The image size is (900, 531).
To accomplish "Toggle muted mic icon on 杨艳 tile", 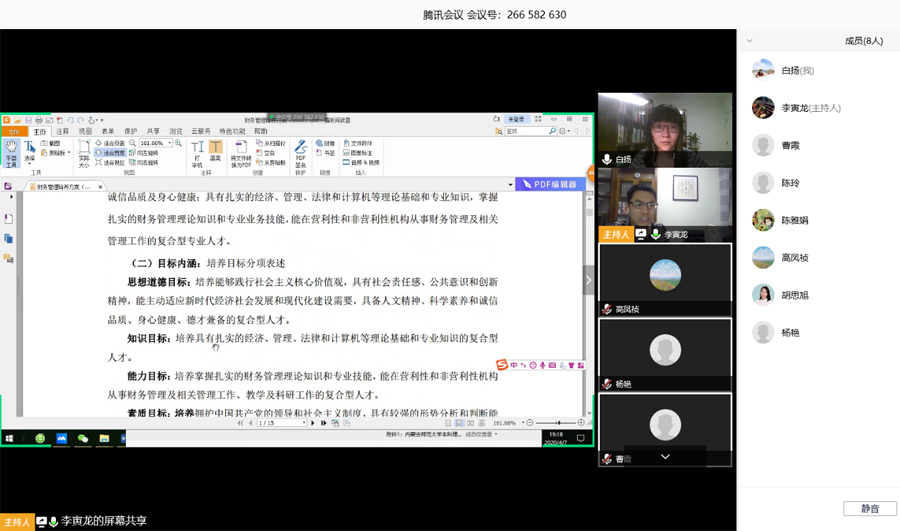I will pos(607,385).
